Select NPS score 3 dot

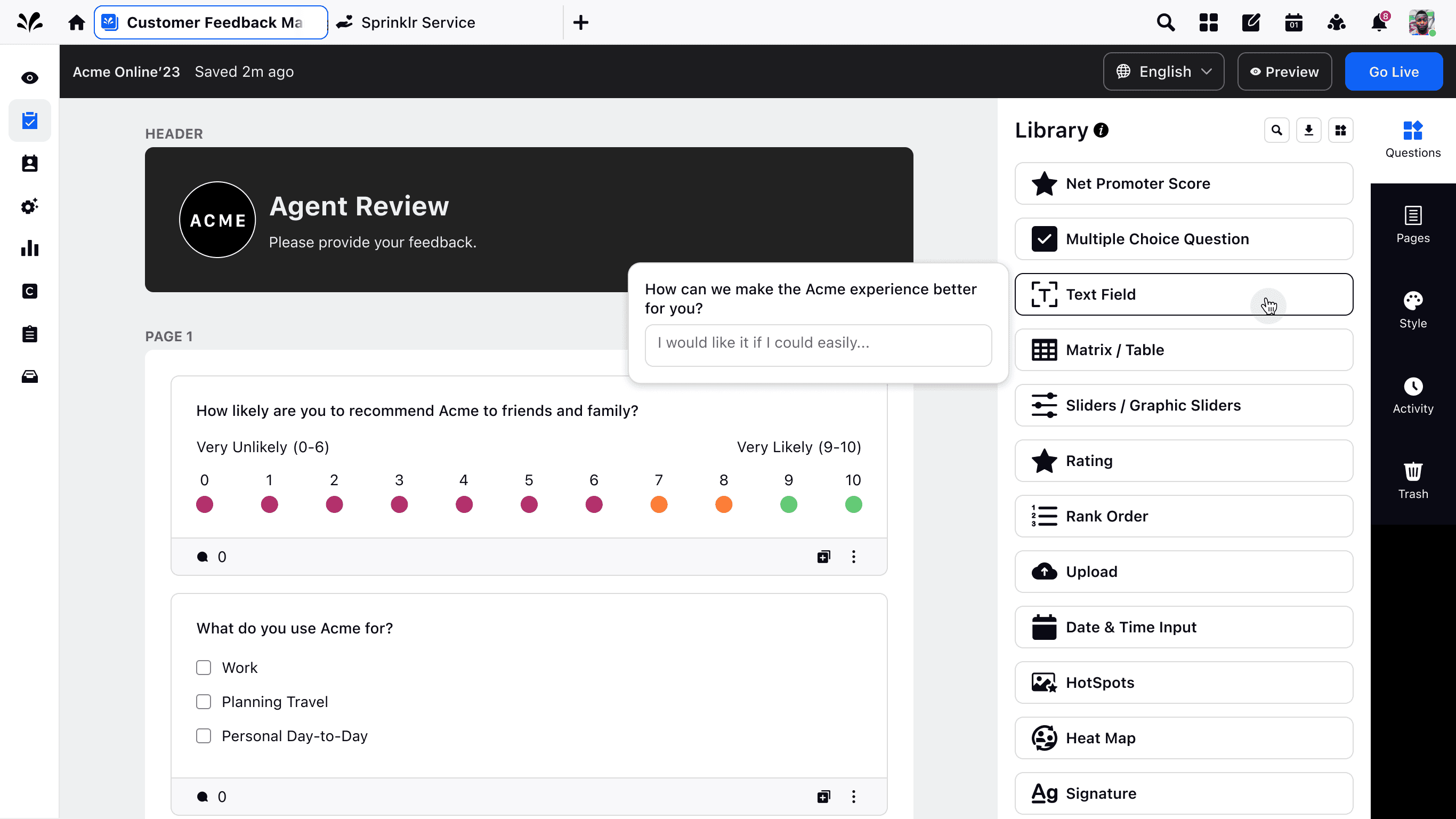[x=399, y=504]
